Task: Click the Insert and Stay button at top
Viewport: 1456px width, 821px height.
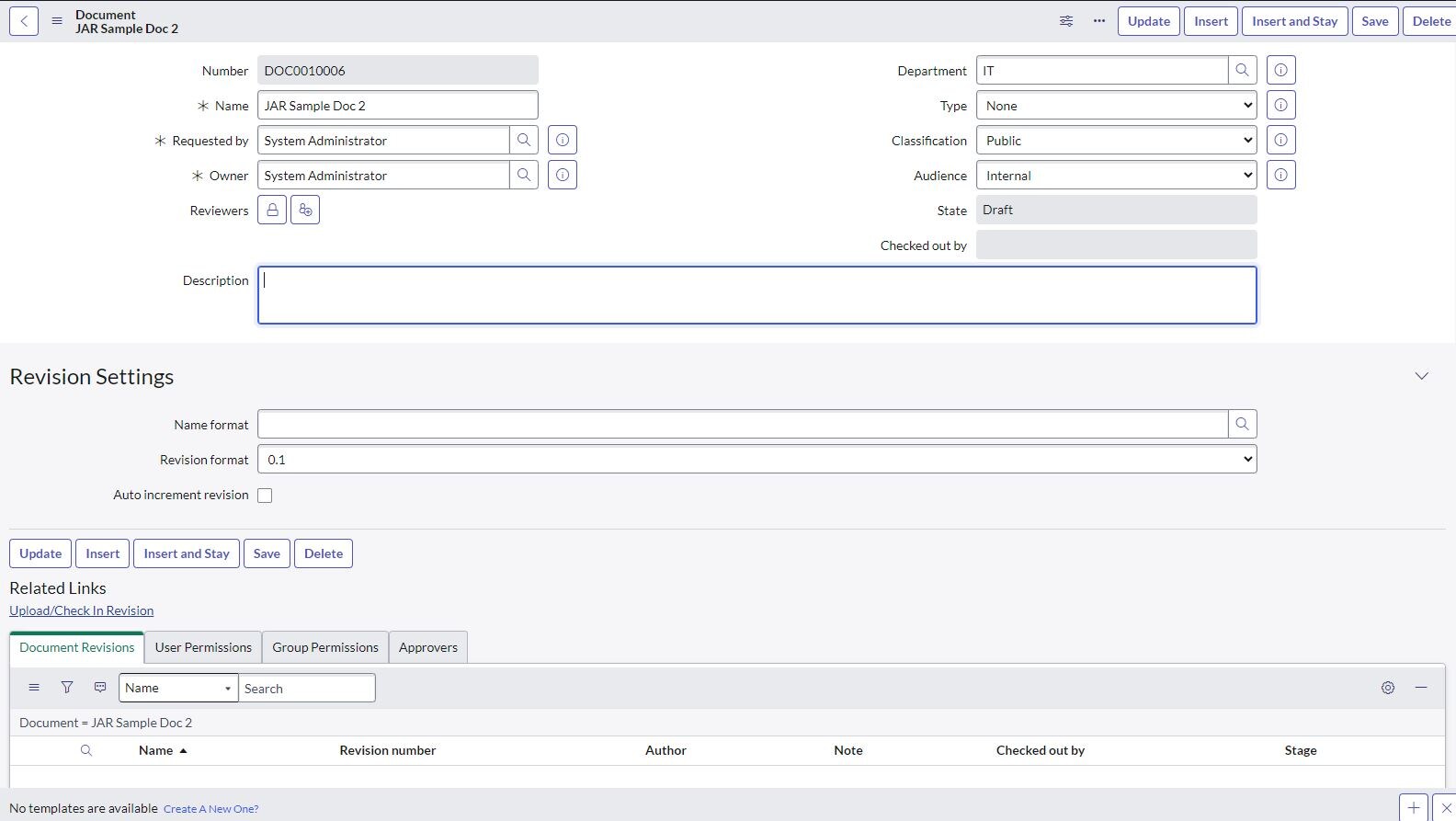Action: [x=1294, y=21]
